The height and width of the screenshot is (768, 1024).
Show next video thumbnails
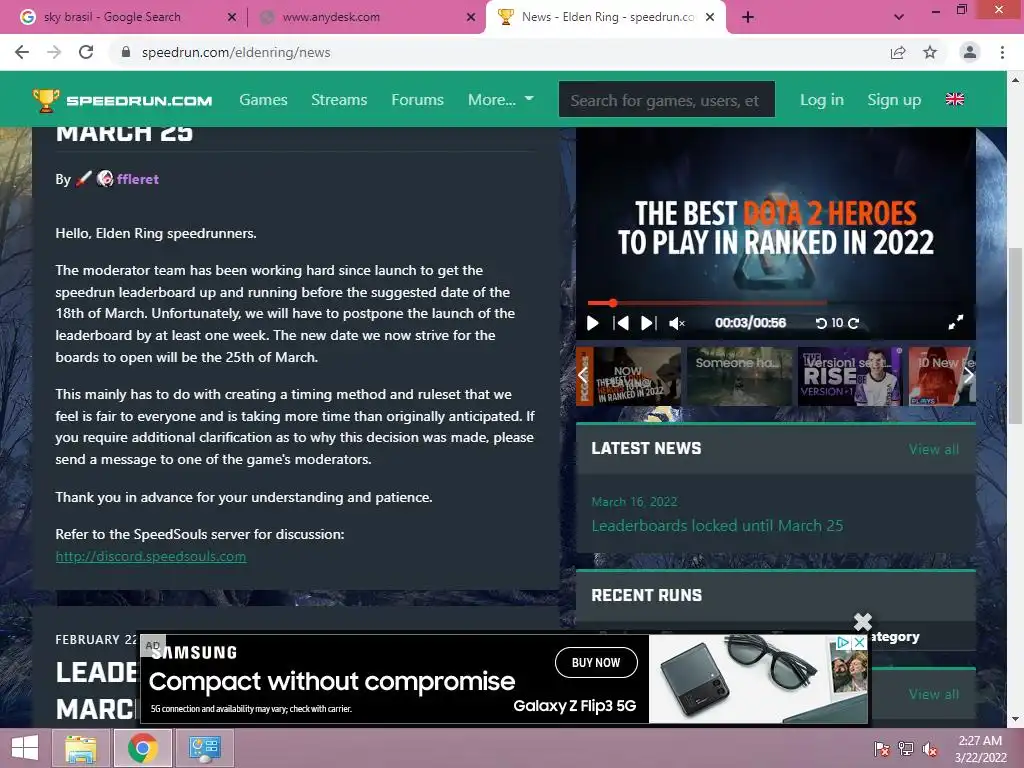968,376
